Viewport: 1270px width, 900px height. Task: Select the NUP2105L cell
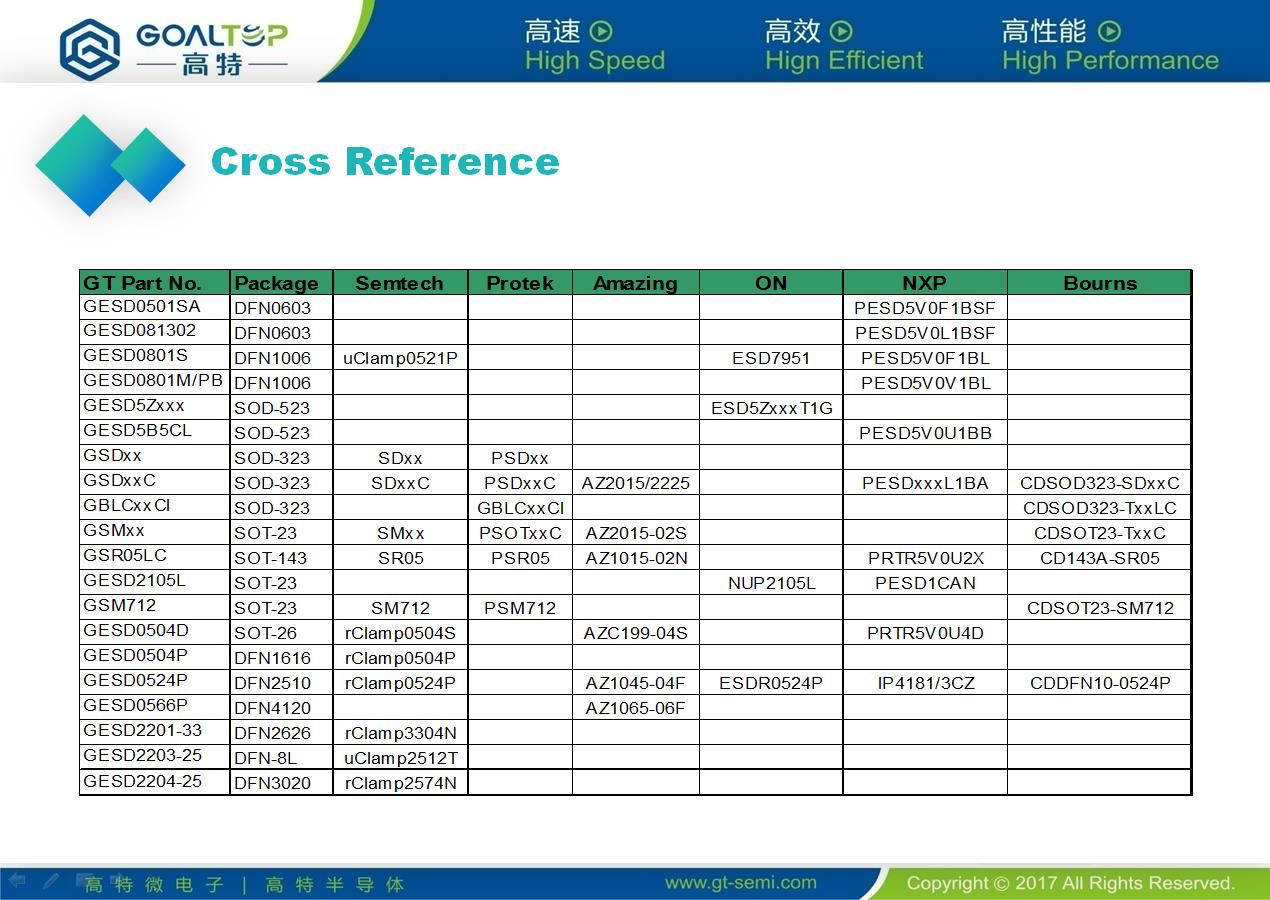point(771,583)
